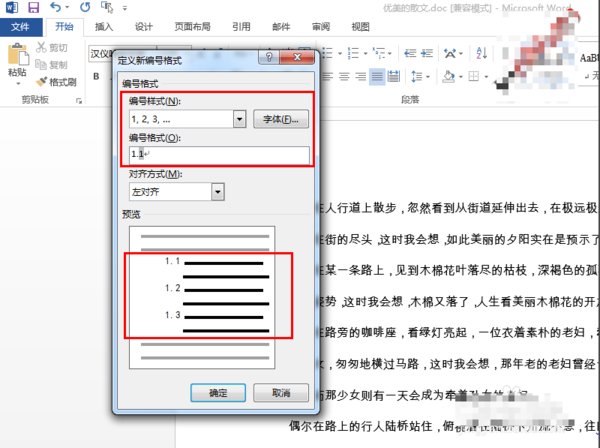Click the 左对齐 alignment combo box
Image resolution: width=600 pixels, height=448 pixels.
click(x=176, y=192)
